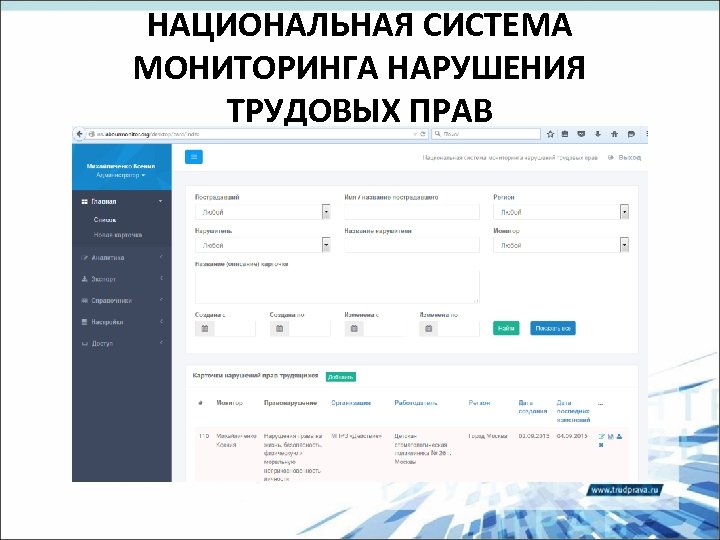
Task: Click the reload icon in address bar
Action: coord(423,134)
